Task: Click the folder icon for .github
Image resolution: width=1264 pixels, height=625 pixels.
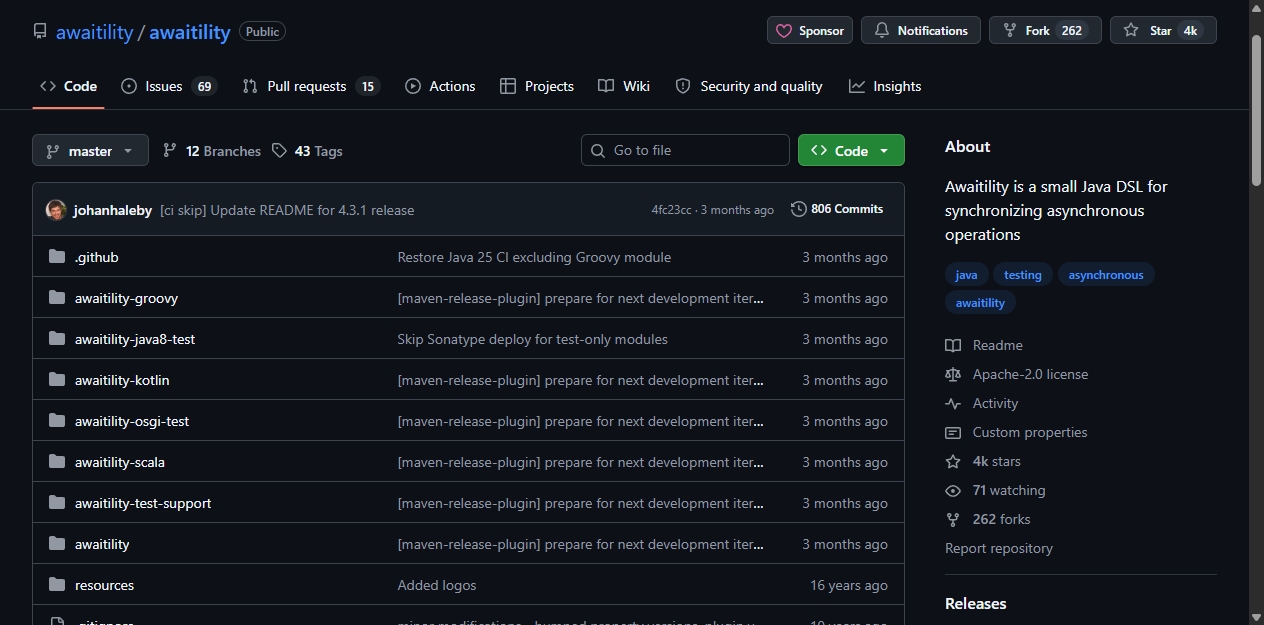Action: pos(57,257)
